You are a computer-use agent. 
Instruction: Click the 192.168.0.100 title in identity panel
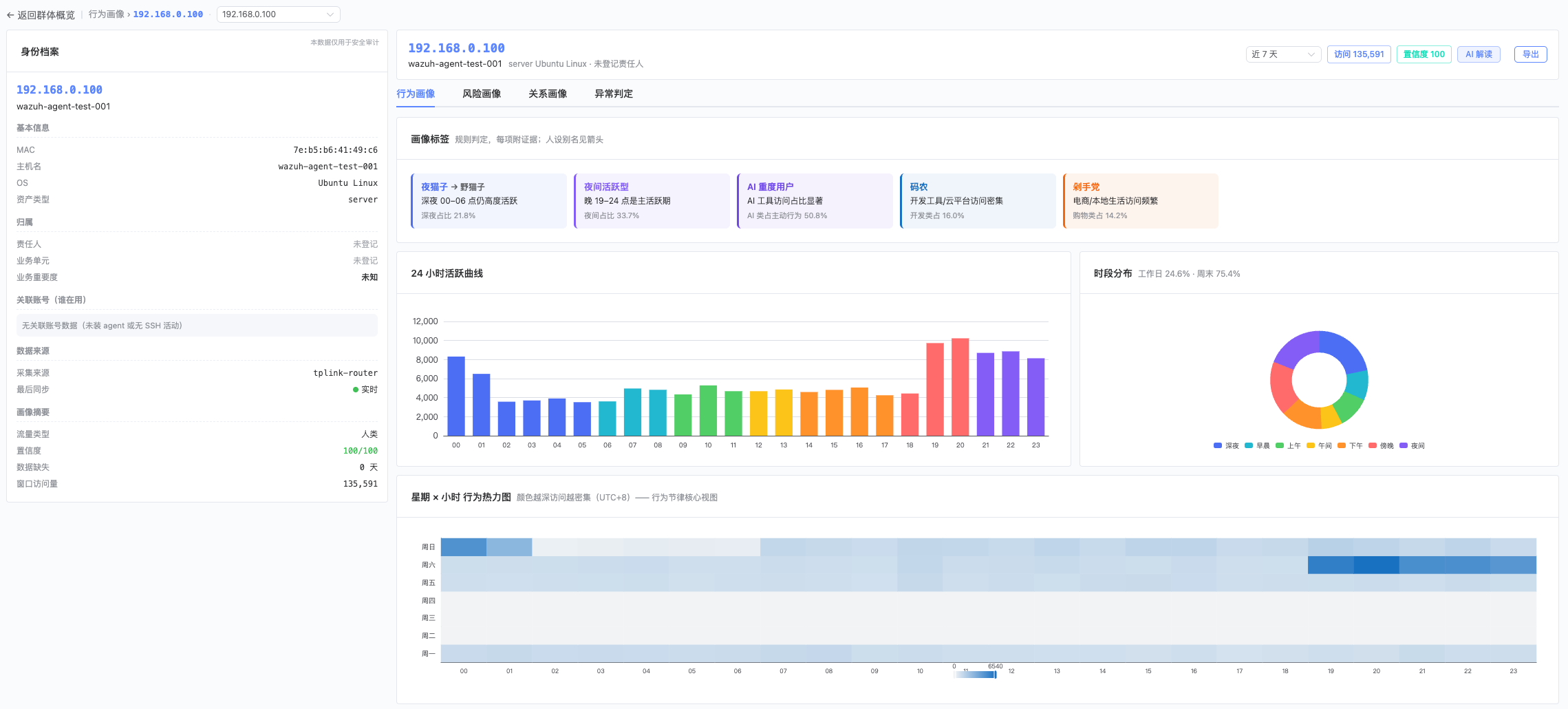[59, 89]
